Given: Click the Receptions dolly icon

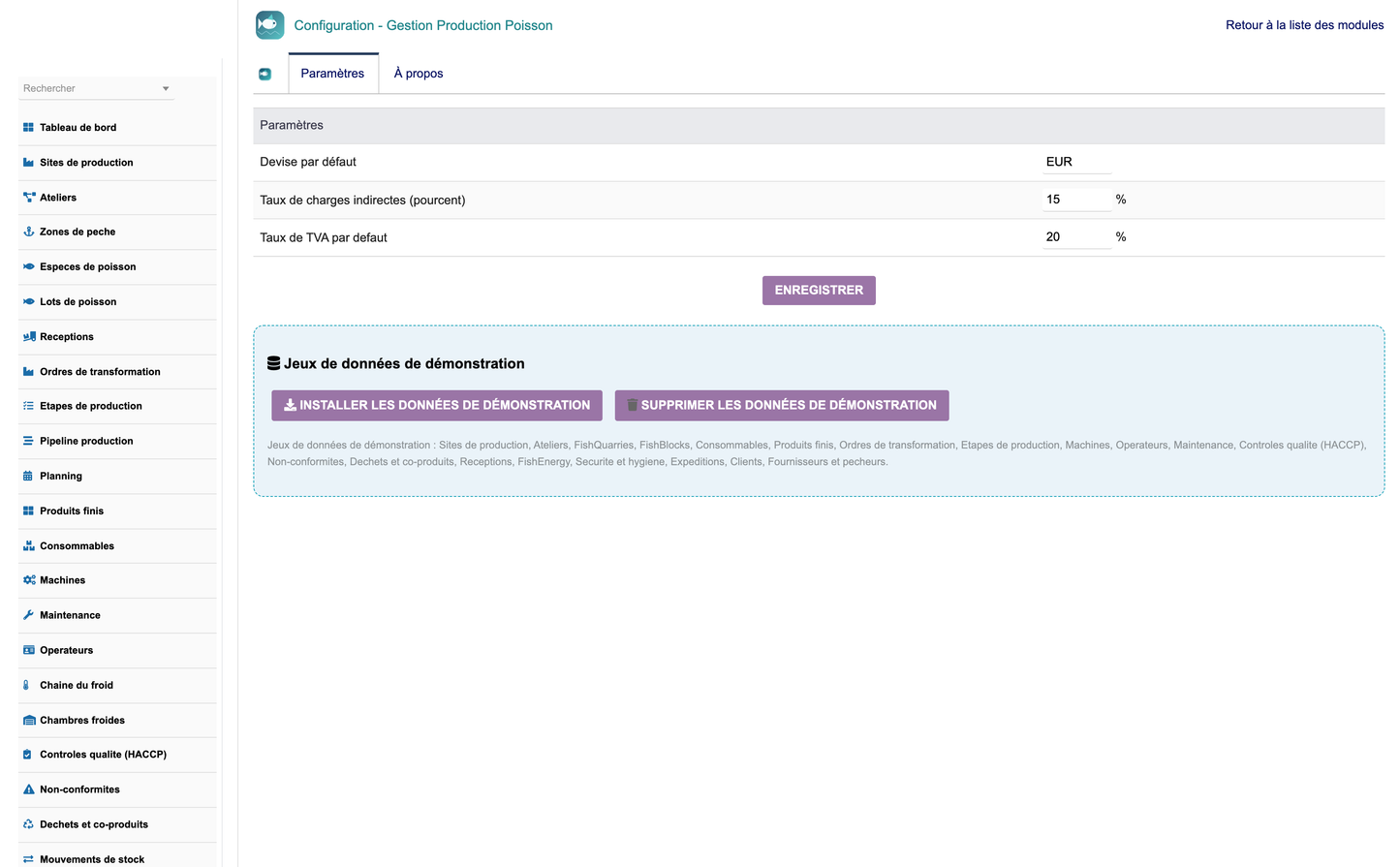Looking at the screenshot, I should click(29, 336).
